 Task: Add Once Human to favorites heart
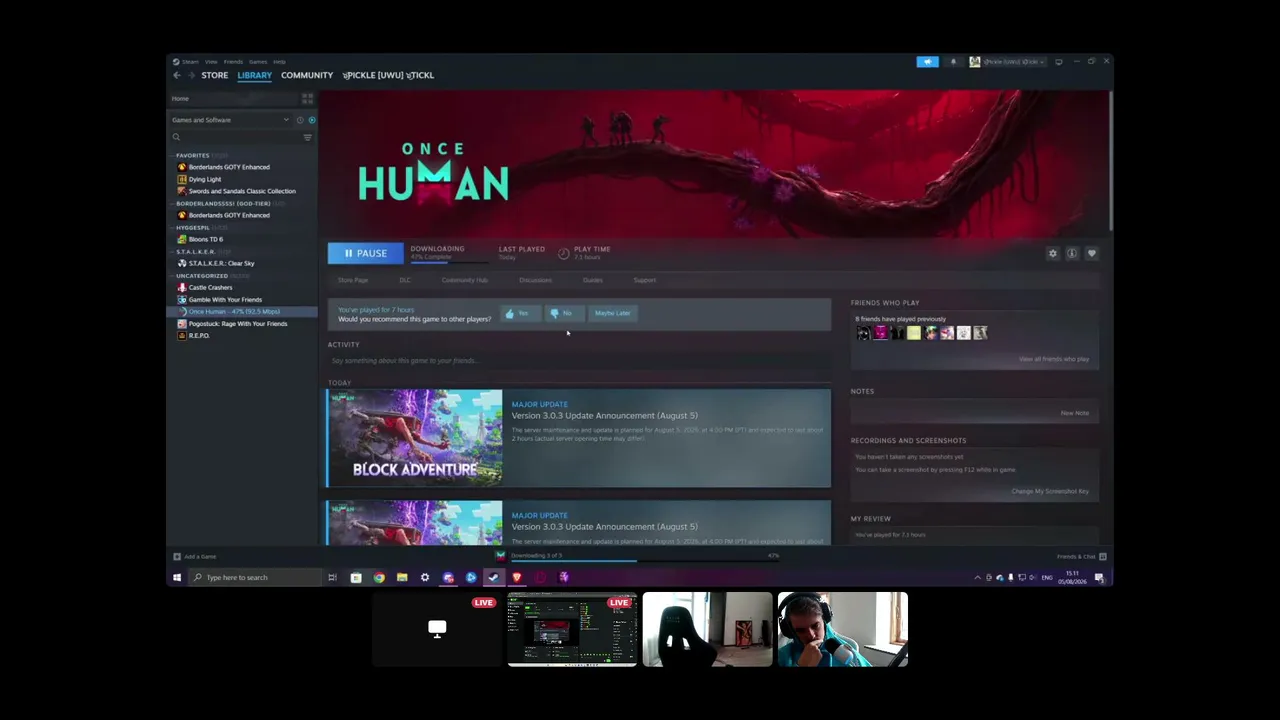tap(1091, 253)
